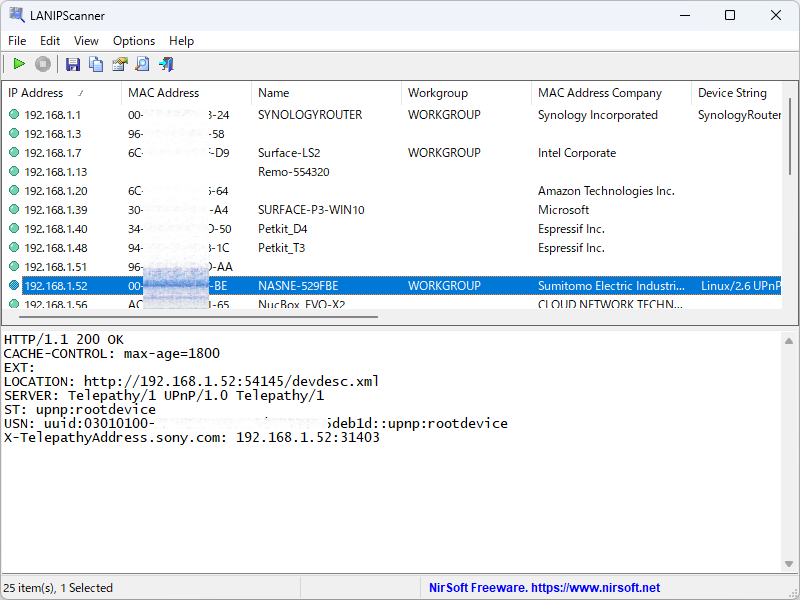Sort the list by the Name column header
Viewport: 800px width, 600px height.
[x=274, y=92]
